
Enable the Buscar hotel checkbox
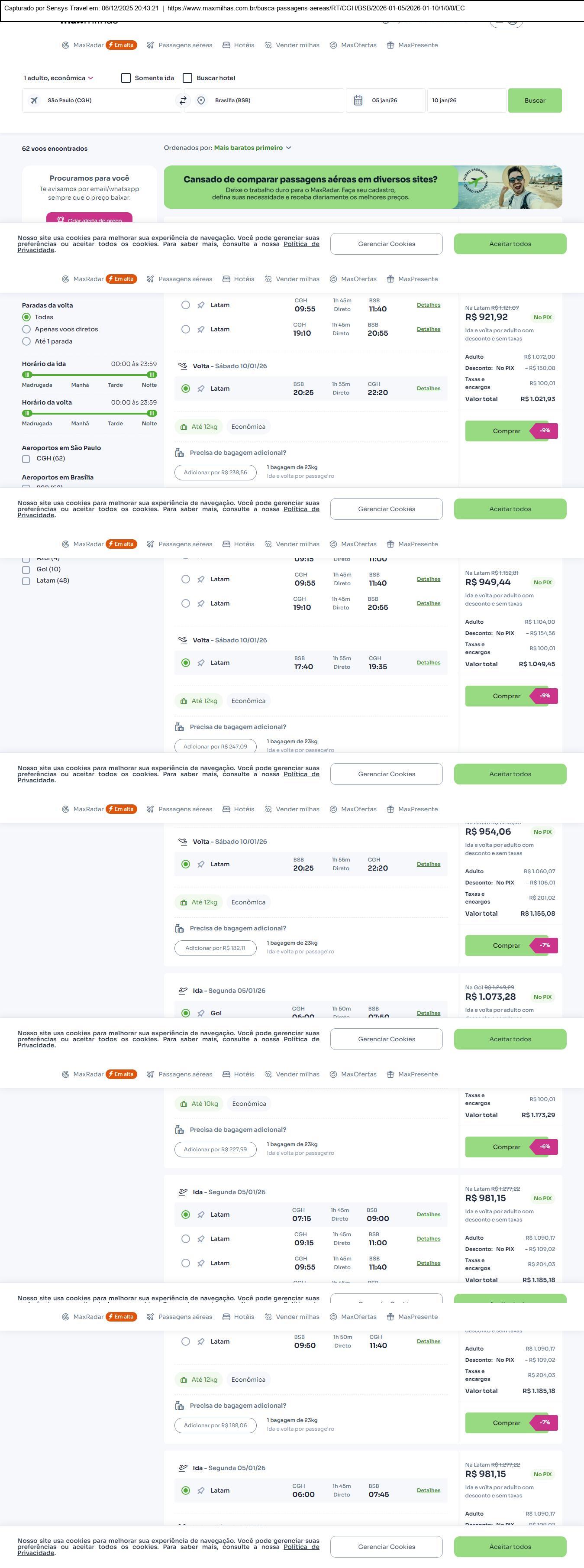click(187, 78)
